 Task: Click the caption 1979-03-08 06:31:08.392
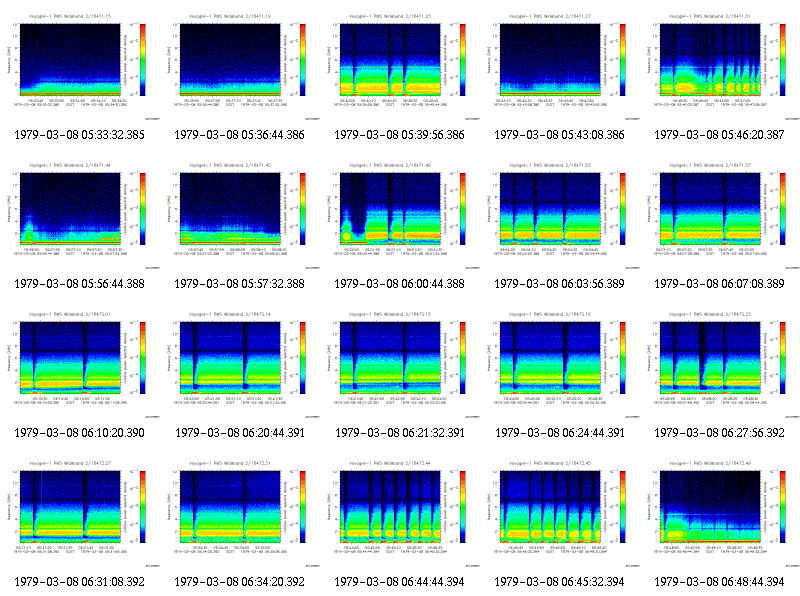[x=80, y=582]
